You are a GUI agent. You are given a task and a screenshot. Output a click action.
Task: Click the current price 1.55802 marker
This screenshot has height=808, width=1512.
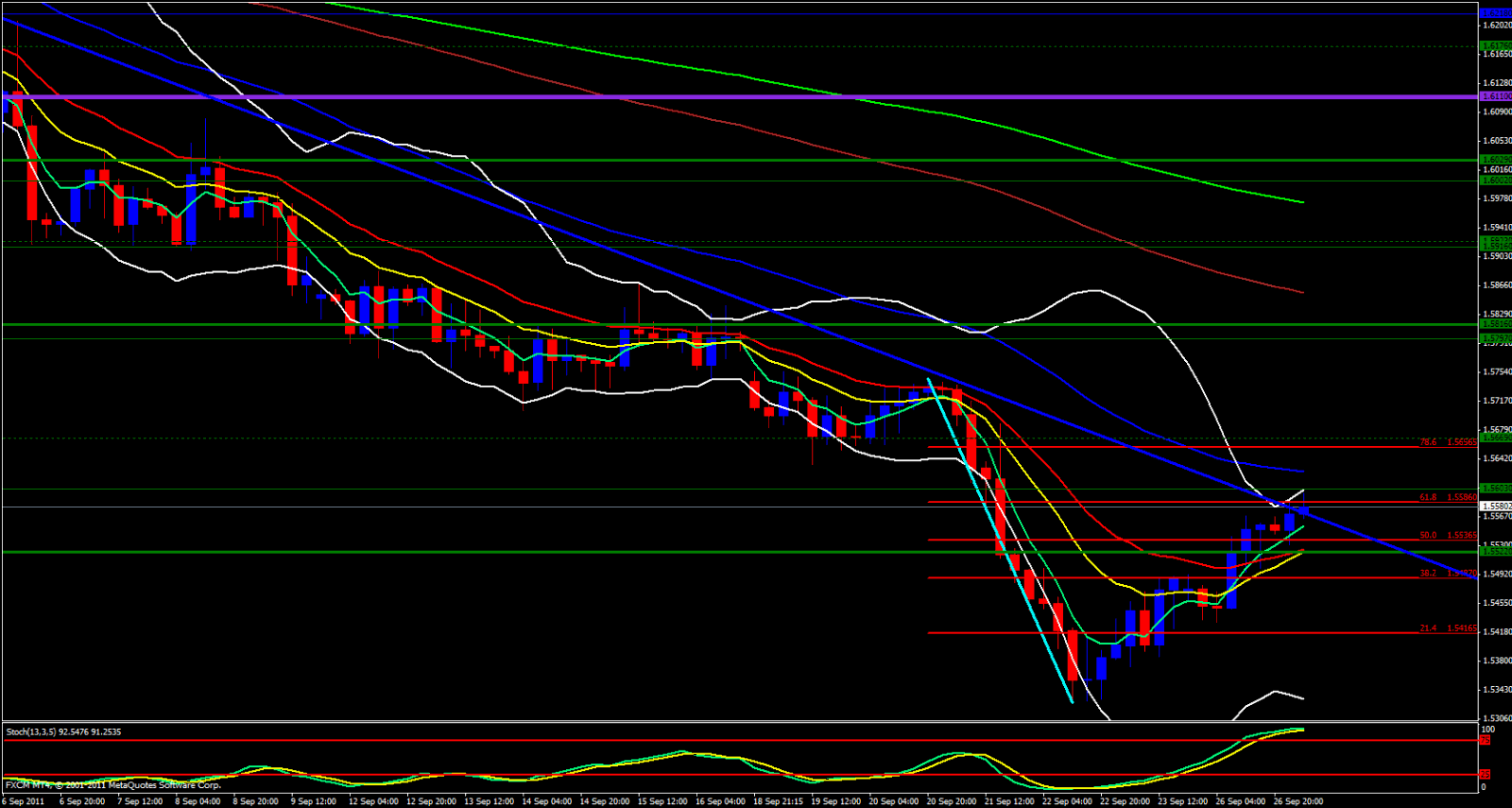pyautogui.click(x=1495, y=507)
